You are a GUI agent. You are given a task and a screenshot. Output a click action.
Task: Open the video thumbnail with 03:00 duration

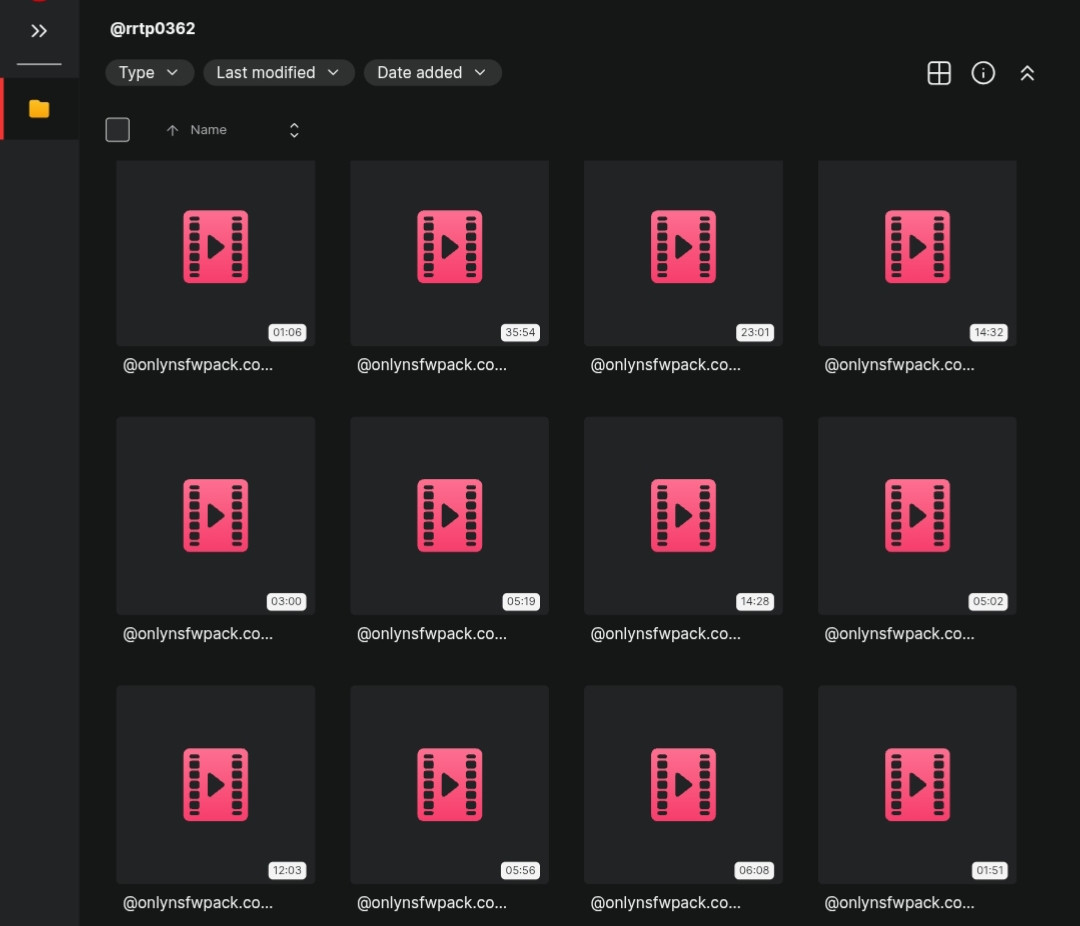coord(216,515)
